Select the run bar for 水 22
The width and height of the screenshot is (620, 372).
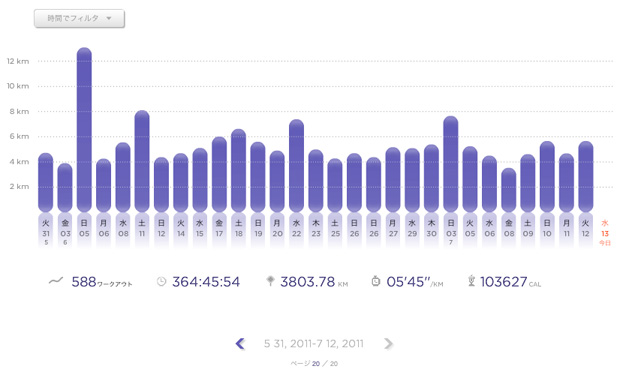pos(297,166)
